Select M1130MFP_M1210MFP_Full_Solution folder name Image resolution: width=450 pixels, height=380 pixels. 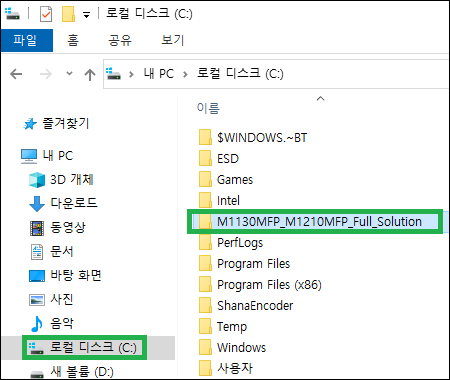pyautogui.click(x=319, y=222)
